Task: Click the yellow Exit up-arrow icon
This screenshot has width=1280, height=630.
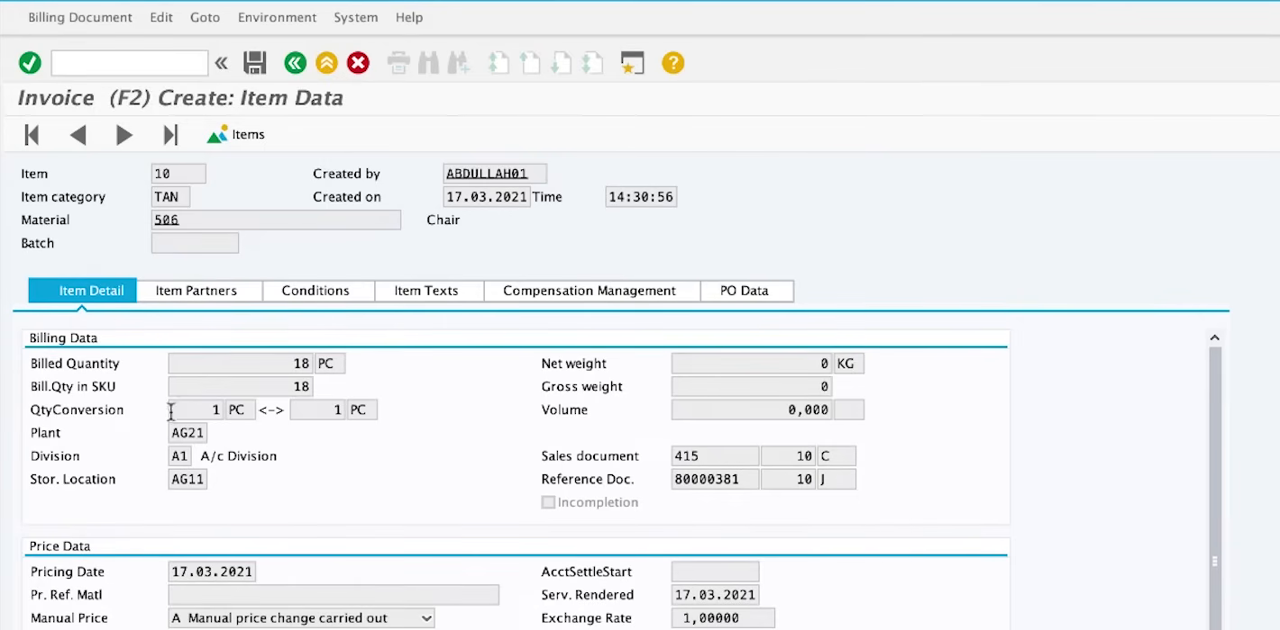Action: 327,63
